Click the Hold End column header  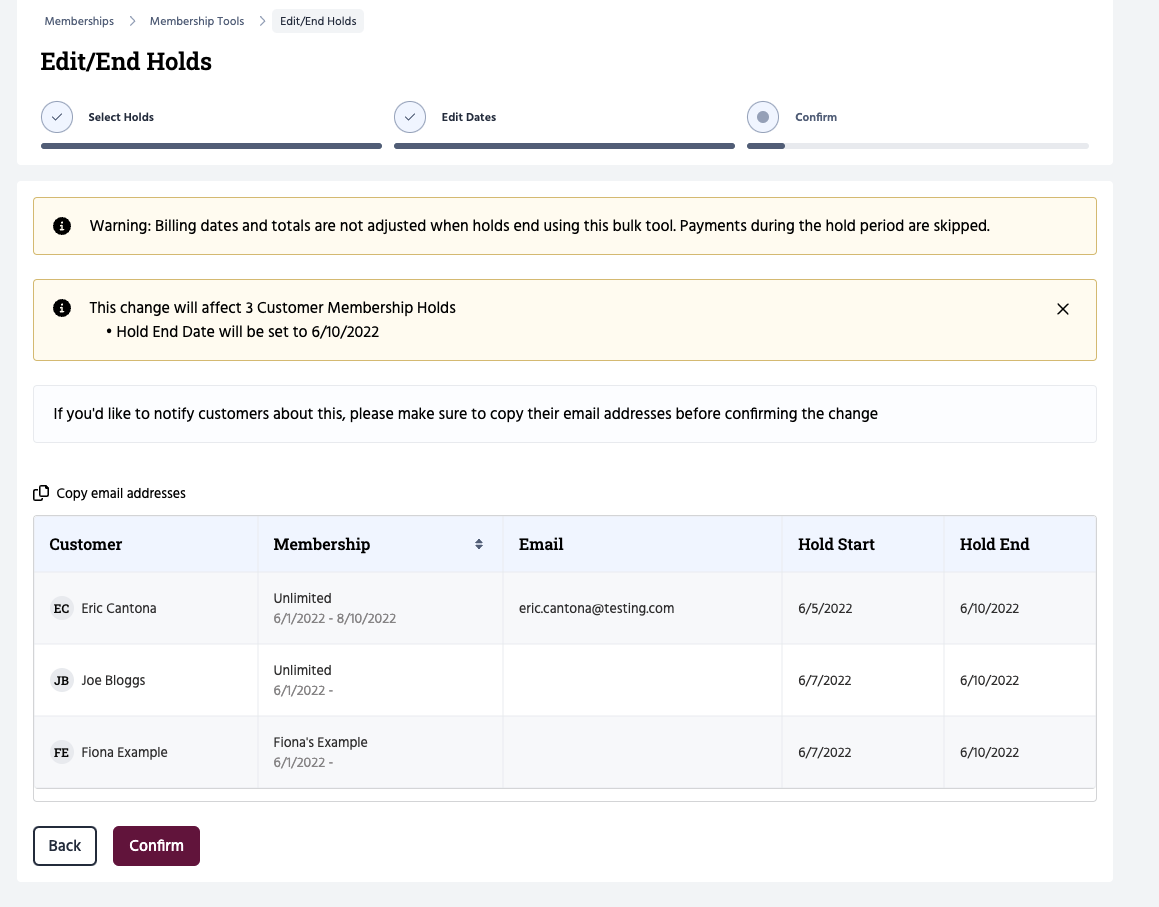click(994, 544)
